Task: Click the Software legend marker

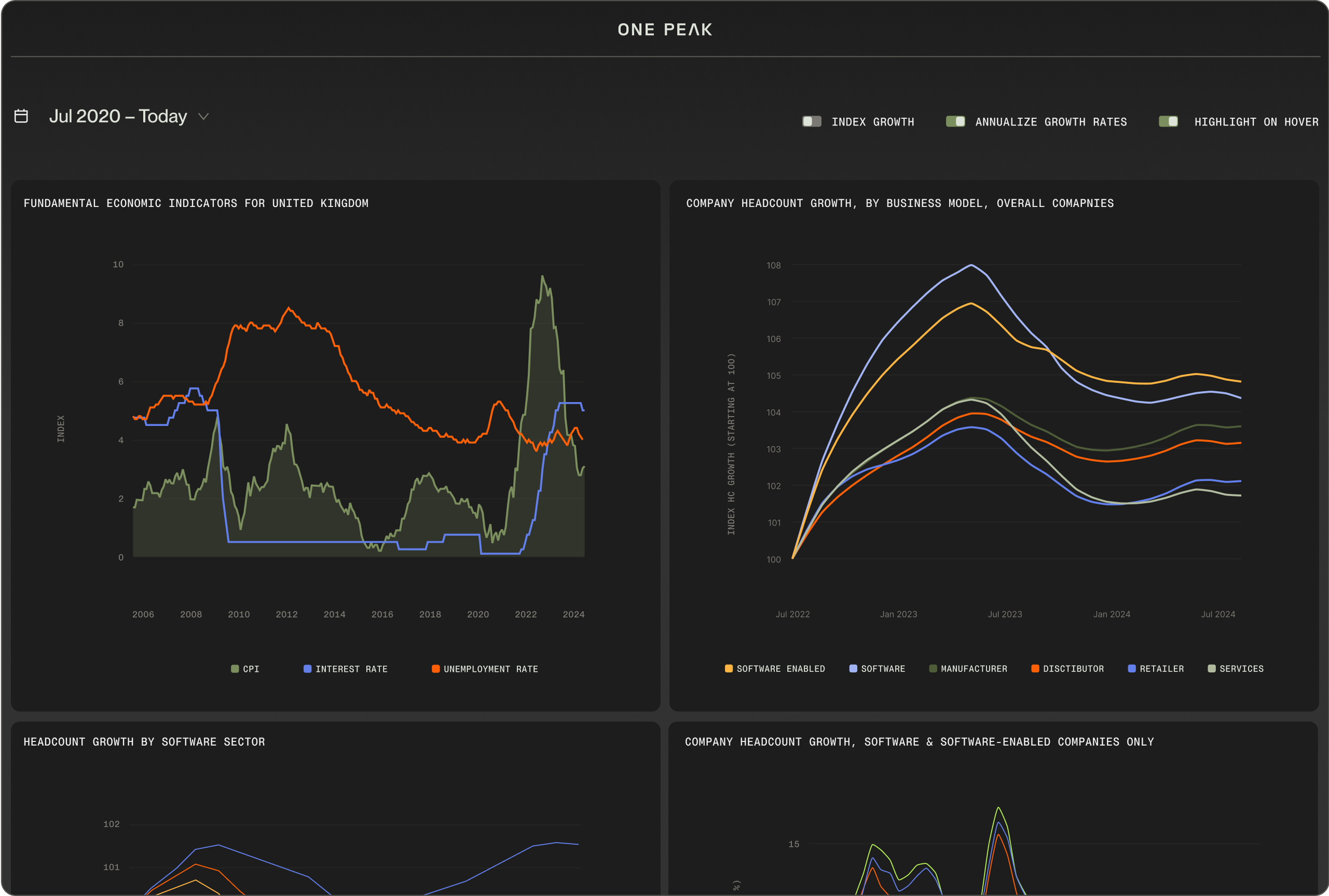Action: [x=853, y=669]
